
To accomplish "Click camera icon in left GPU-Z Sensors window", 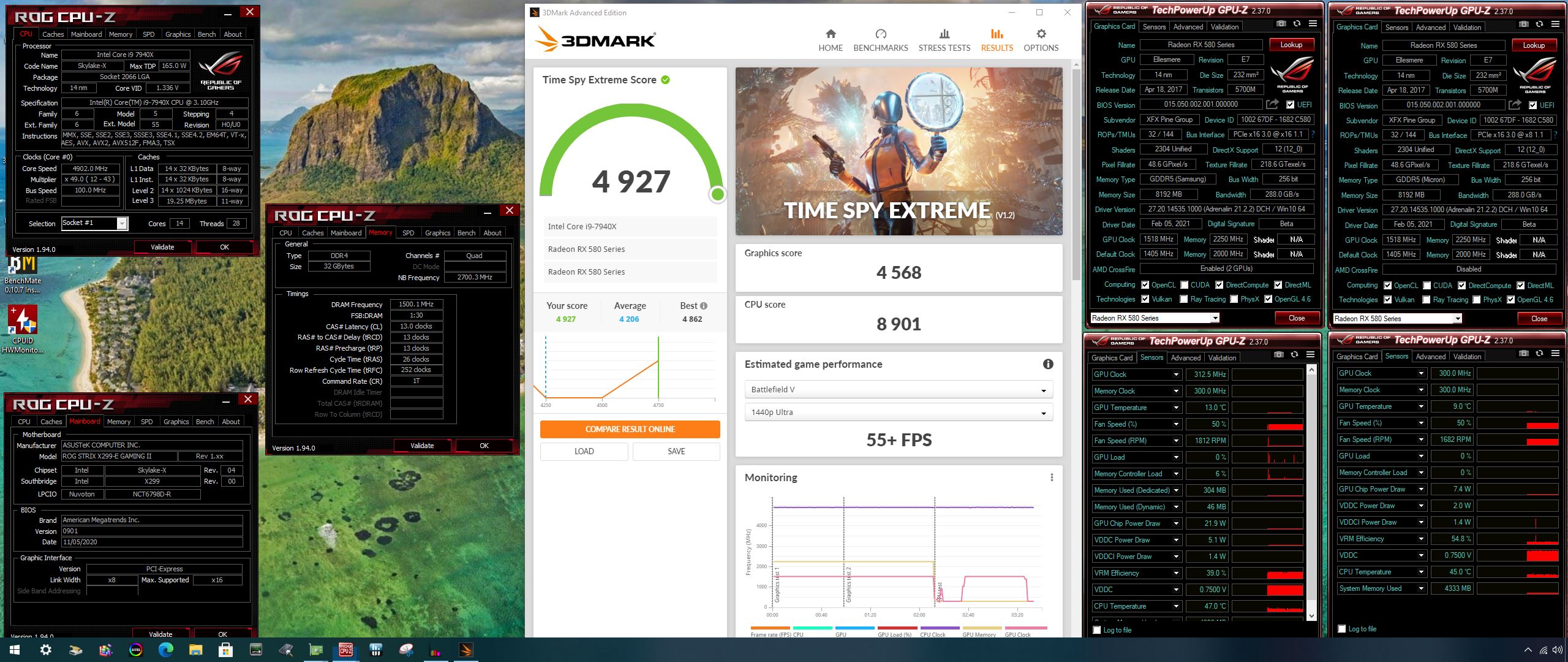I will point(1278,355).
